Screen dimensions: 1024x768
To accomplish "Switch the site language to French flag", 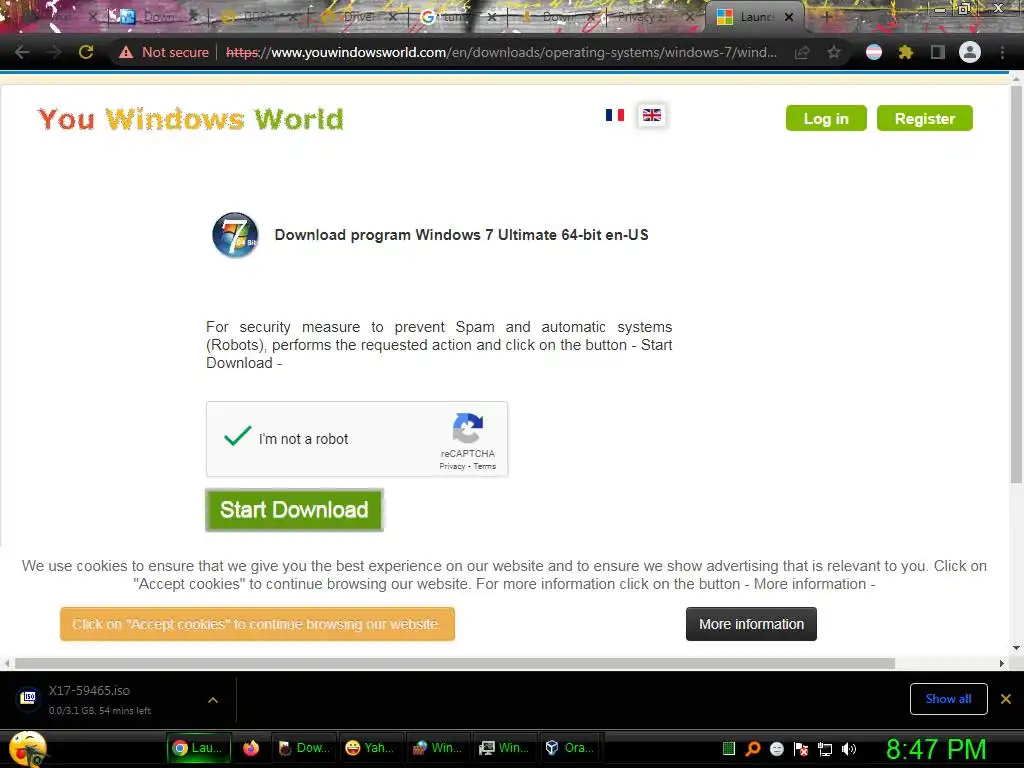I will point(615,115).
